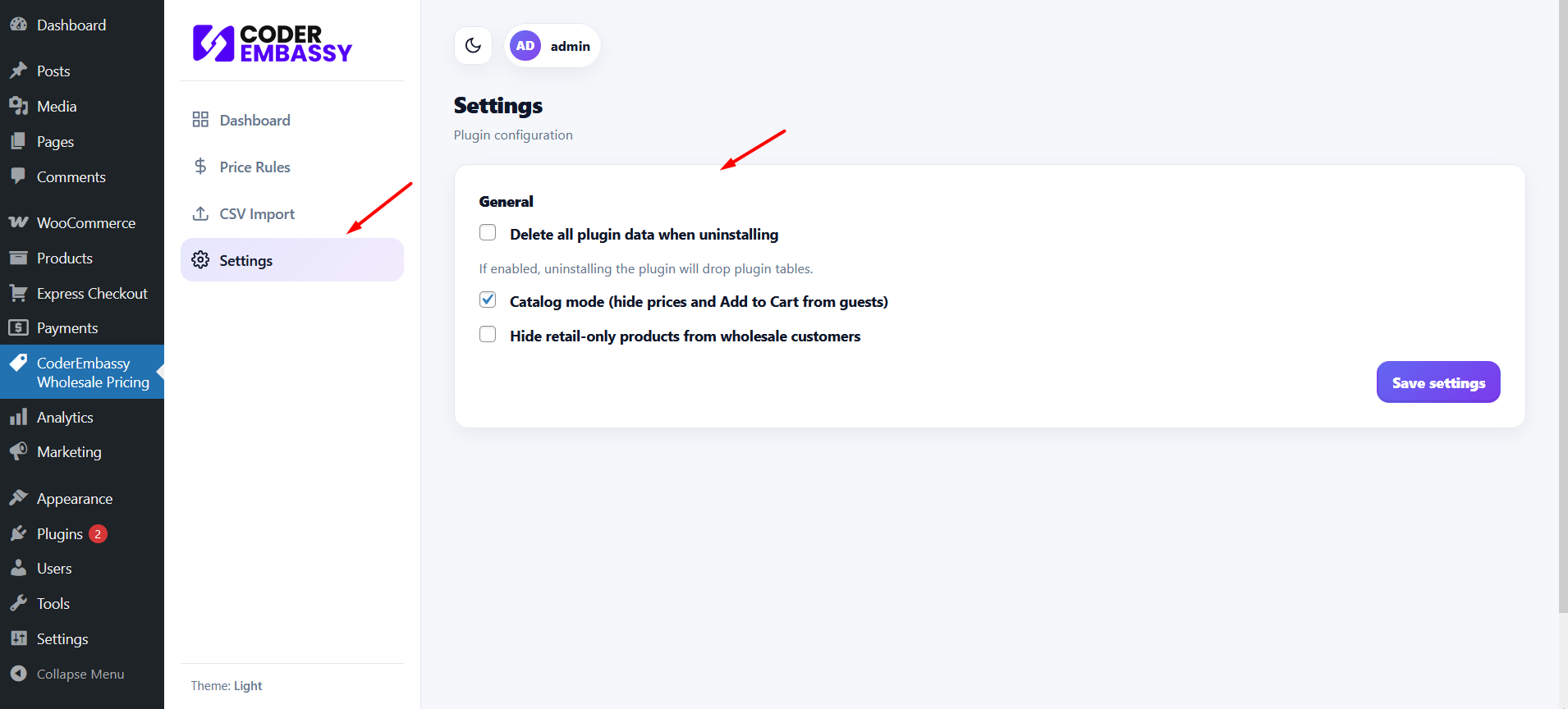1568x709 pixels.
Task: Click the page vertical scrollbar
Action: point(1562,328)
